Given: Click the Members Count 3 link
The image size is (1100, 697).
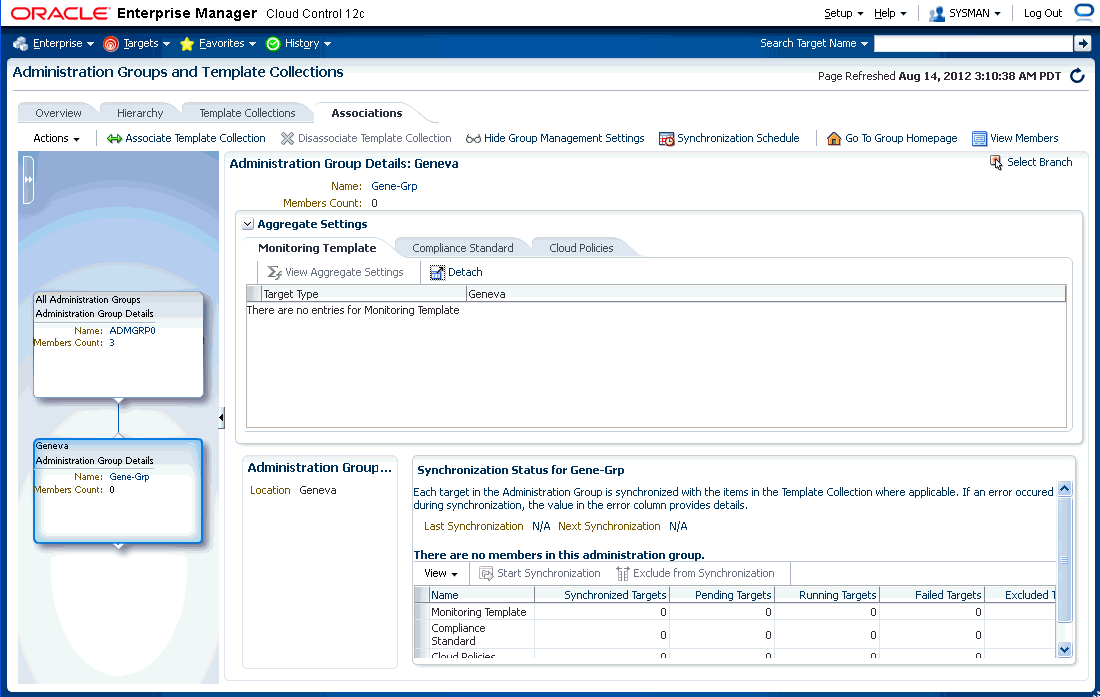Looking at the screenshot, I should click(x=112, y=343).
